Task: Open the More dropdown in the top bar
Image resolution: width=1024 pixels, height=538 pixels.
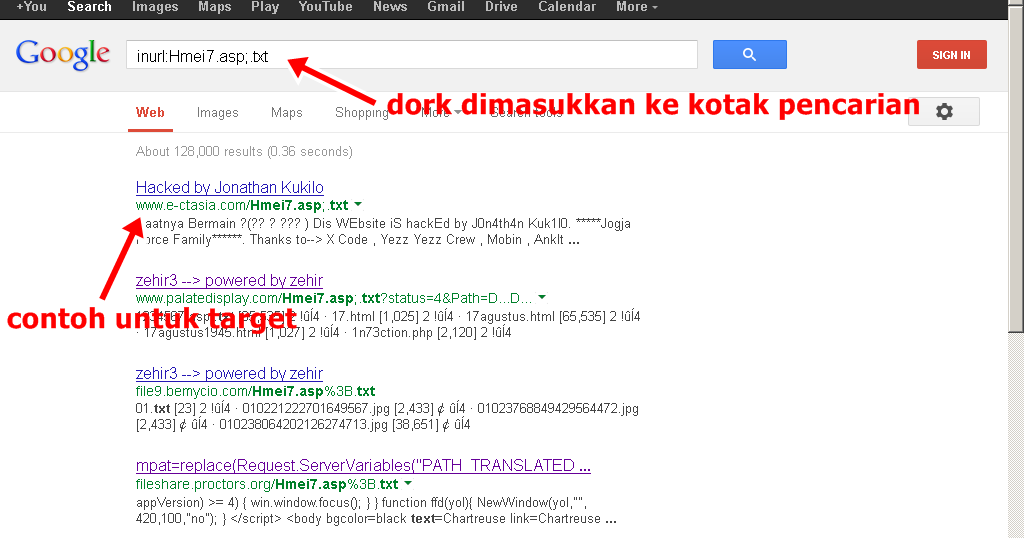Action: click(637, 7)
